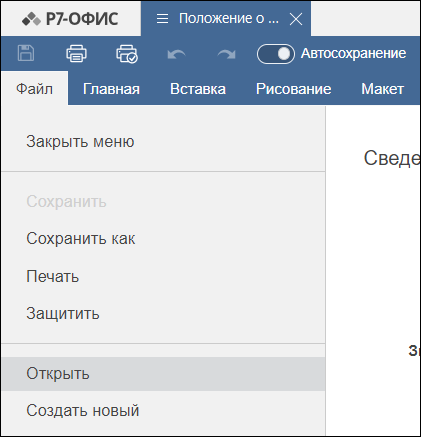
Task: Click the Quick print icon with checkmark
Action: (127, 54)
